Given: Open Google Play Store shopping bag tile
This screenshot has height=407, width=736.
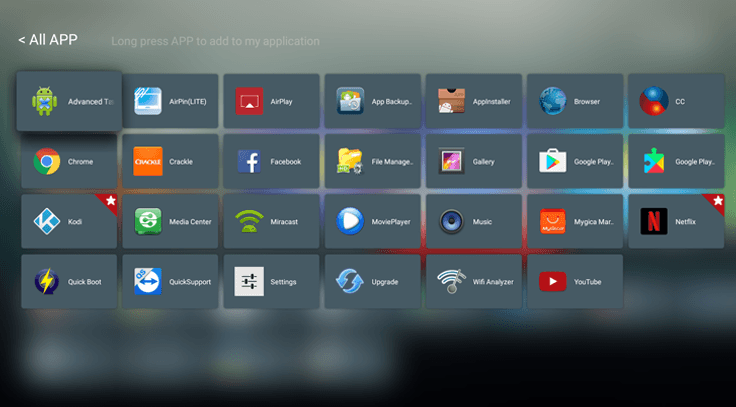Looking at the screenshot, I should pos(575,161).
